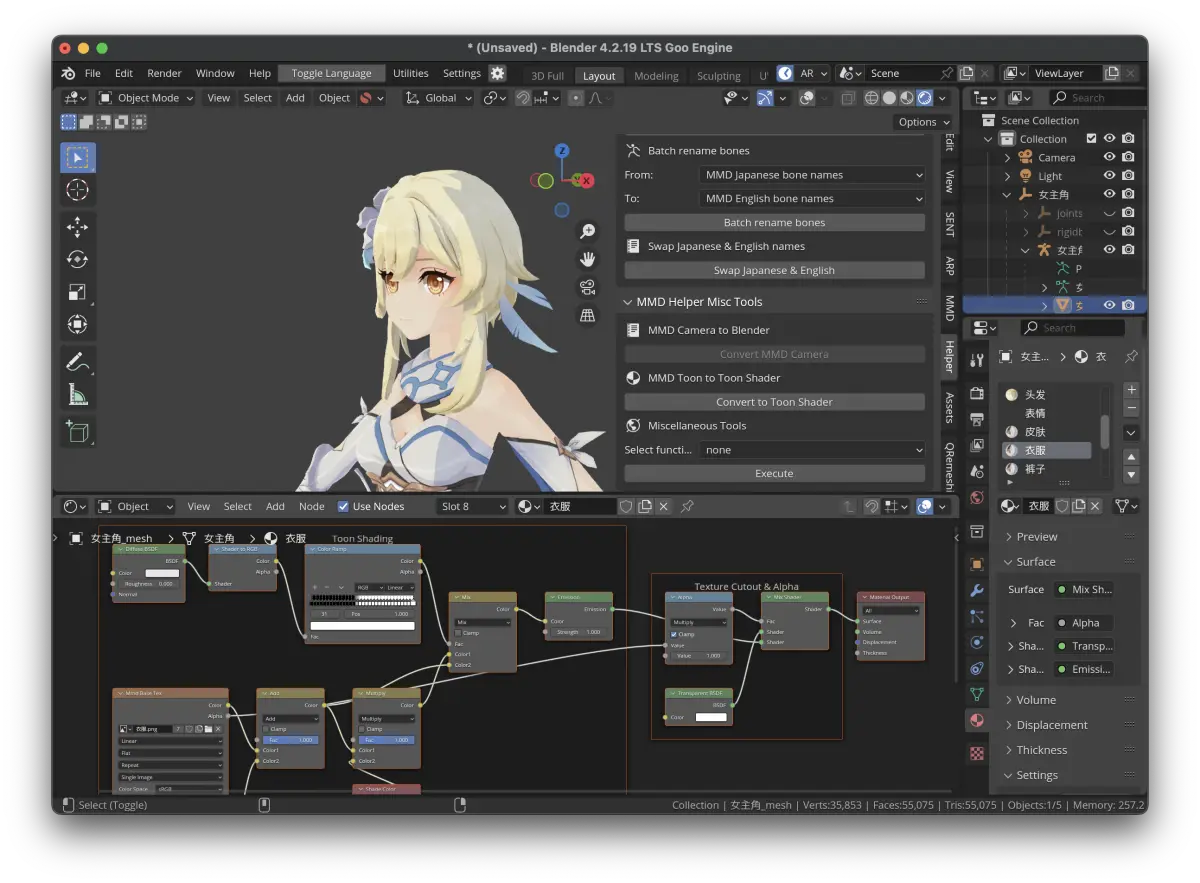Open MMD English bone names dropdown
This screenshot has height=883, width=1200.
point(811,199)
